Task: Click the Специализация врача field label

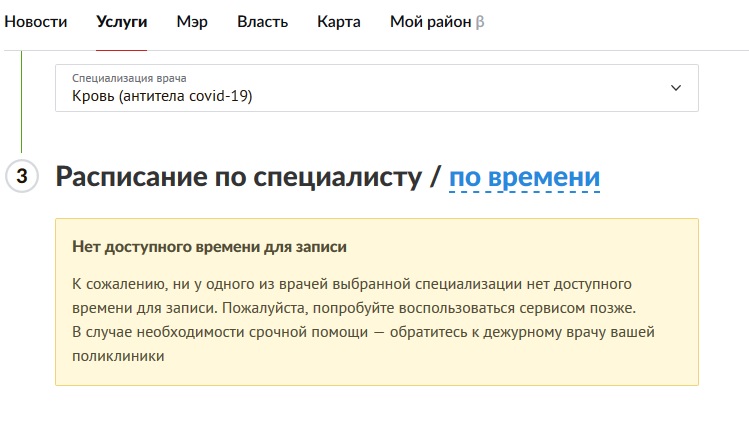Action: click(129, 77)
